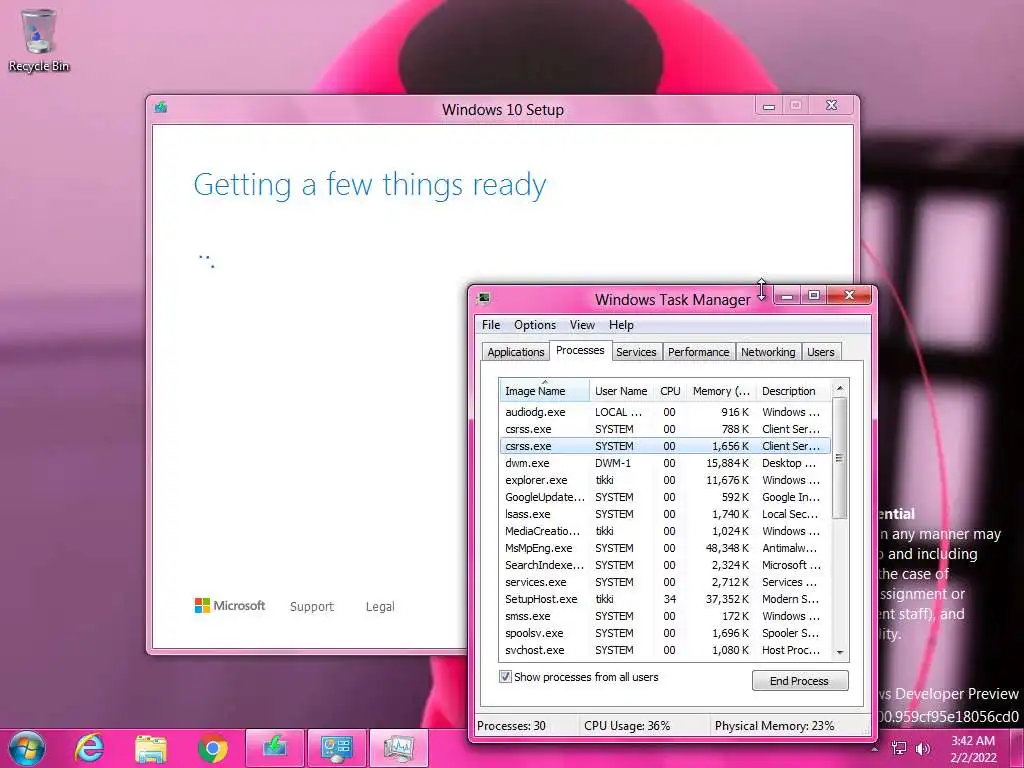Click the process list scrollbar thumb

tap(840, 457)
